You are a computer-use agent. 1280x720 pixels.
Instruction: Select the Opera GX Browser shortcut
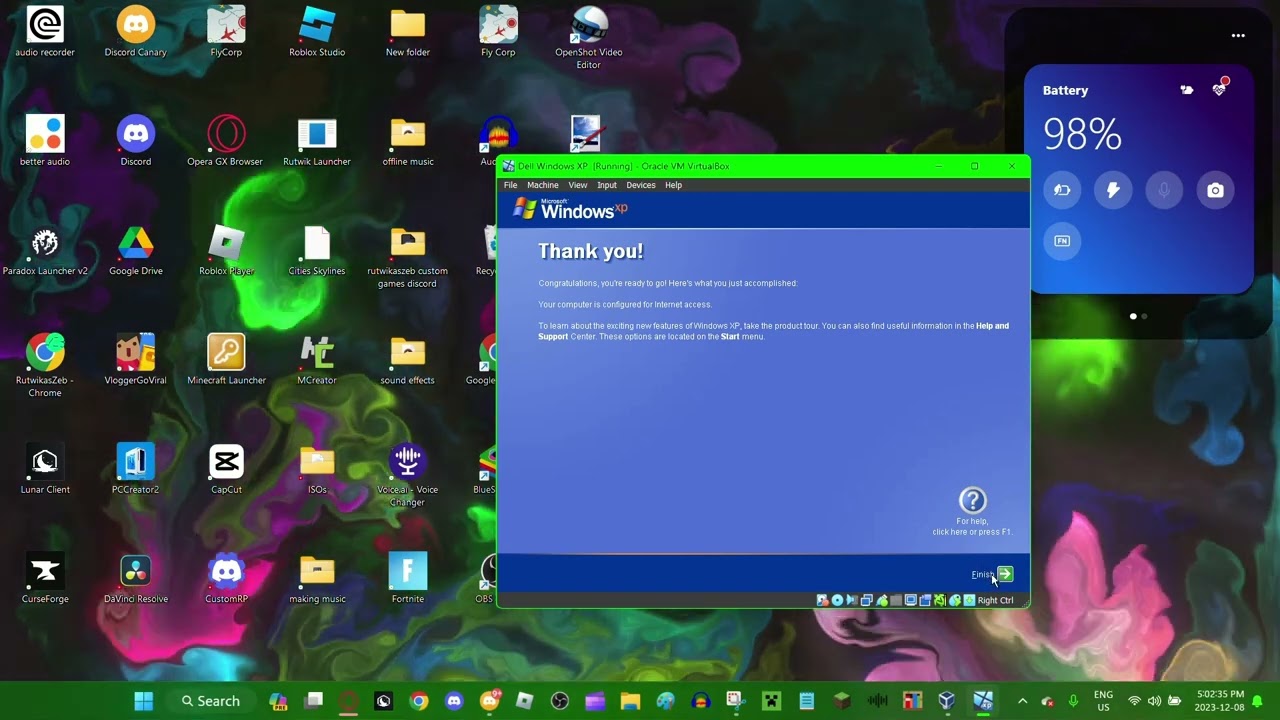tap(226, 141)
